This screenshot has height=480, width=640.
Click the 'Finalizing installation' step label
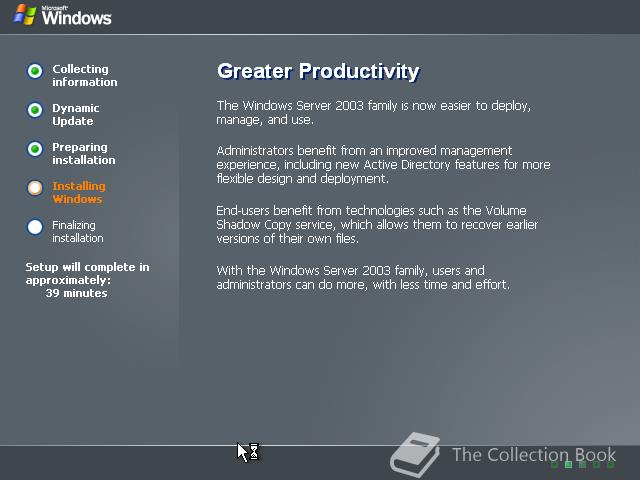click(x=78, y=231)
